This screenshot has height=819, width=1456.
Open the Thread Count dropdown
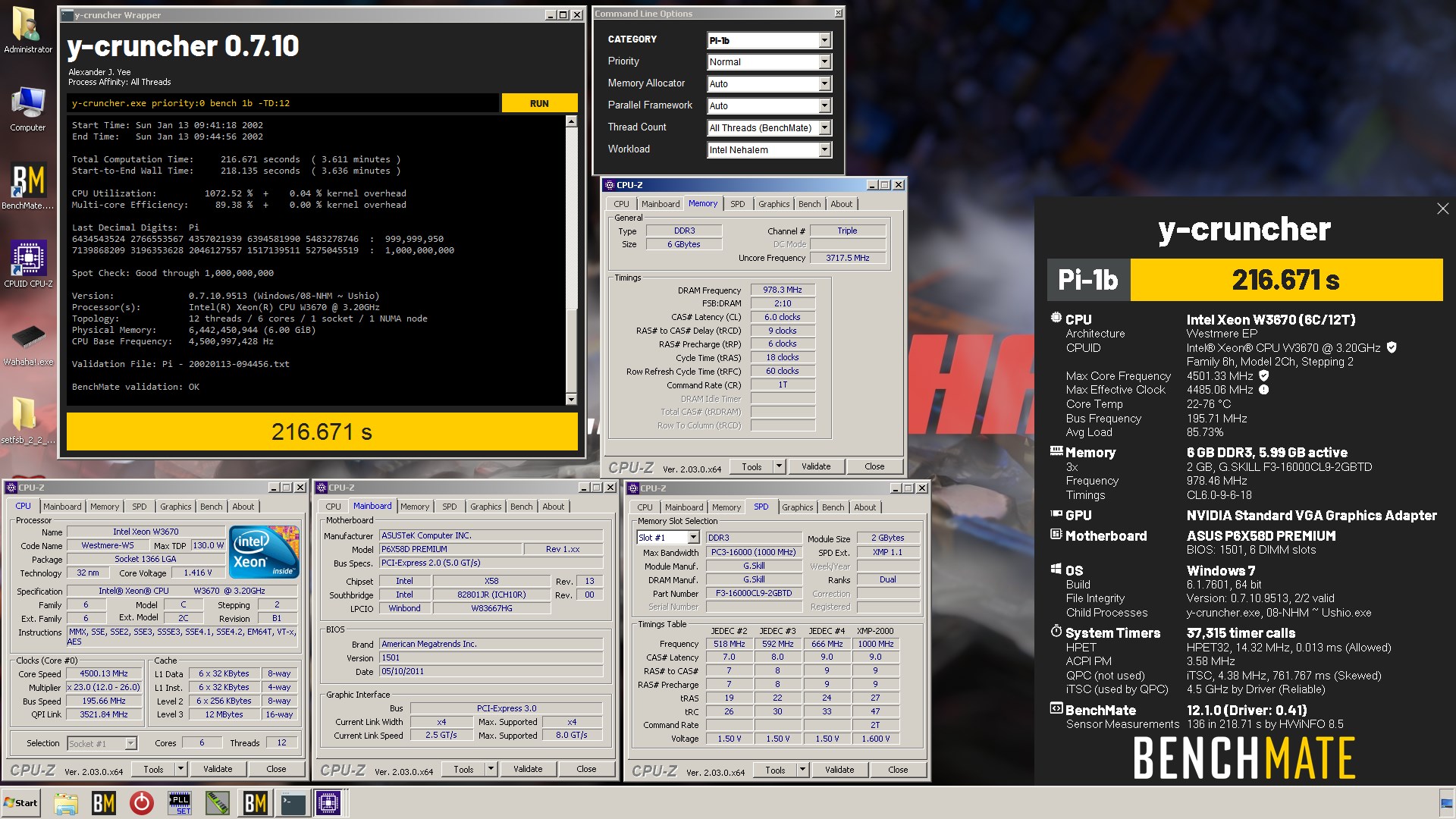[x=824, y=128]
